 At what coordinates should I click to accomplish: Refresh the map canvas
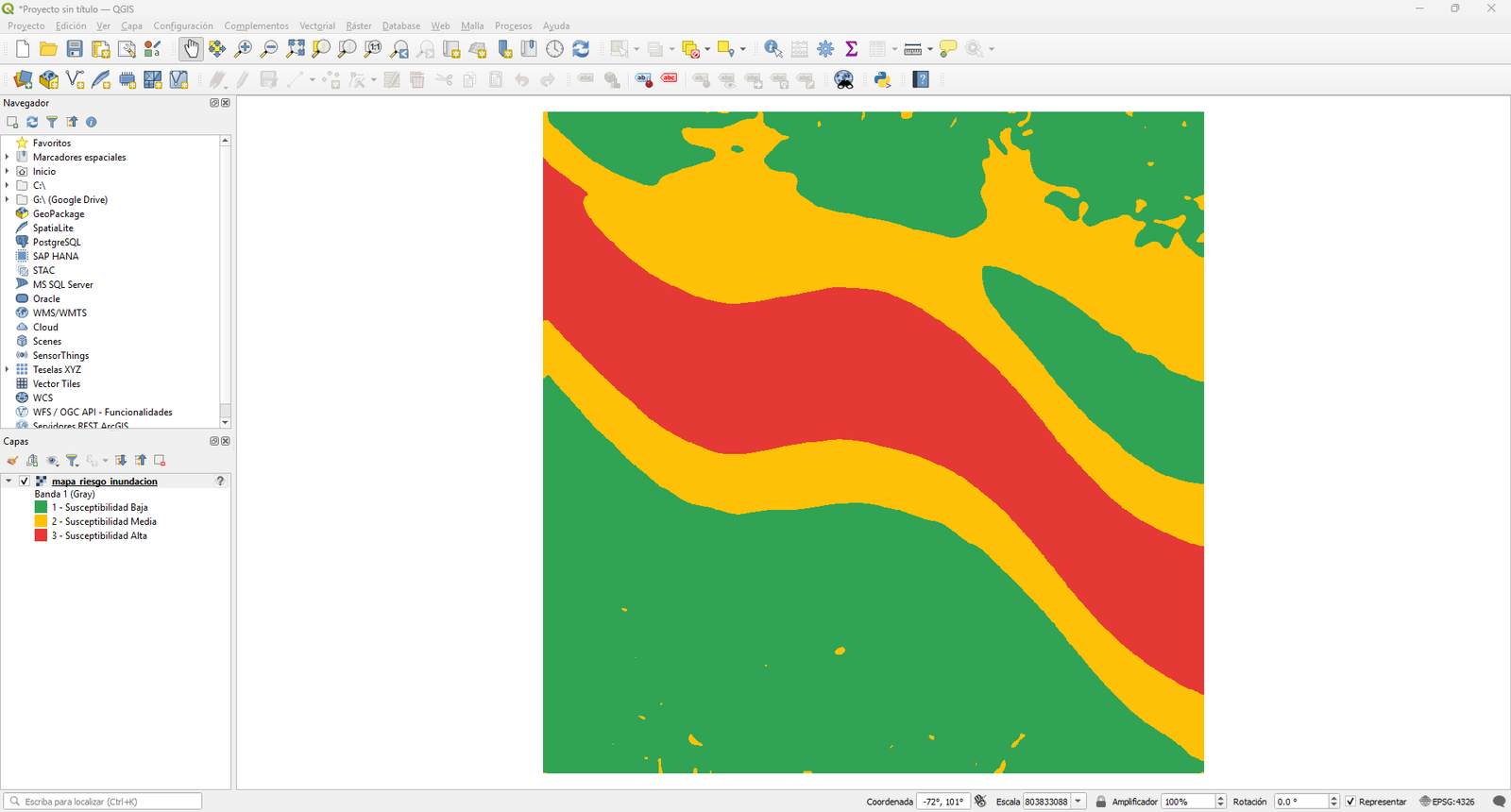pos(581,49)
